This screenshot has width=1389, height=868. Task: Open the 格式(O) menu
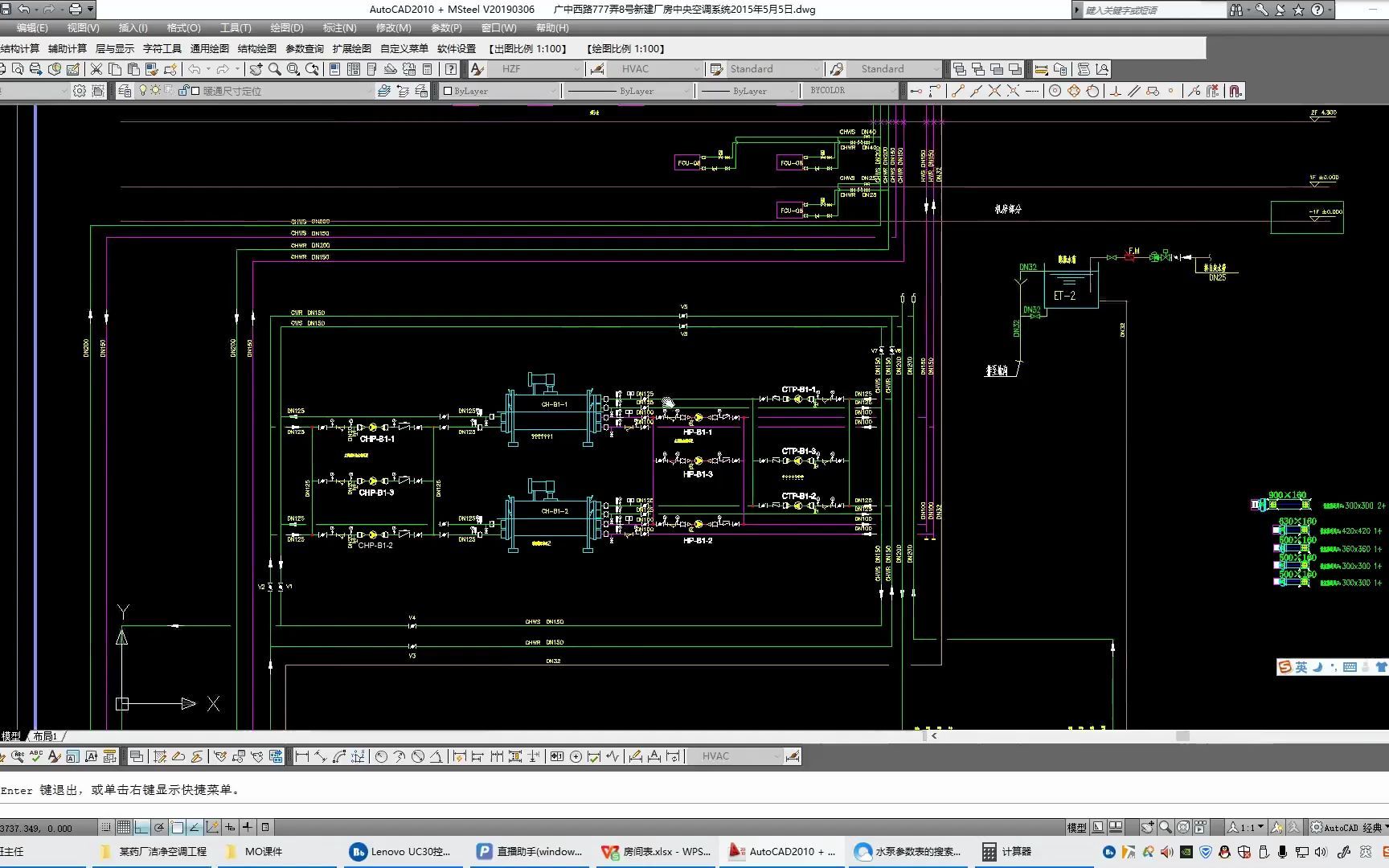pos(184,28)
